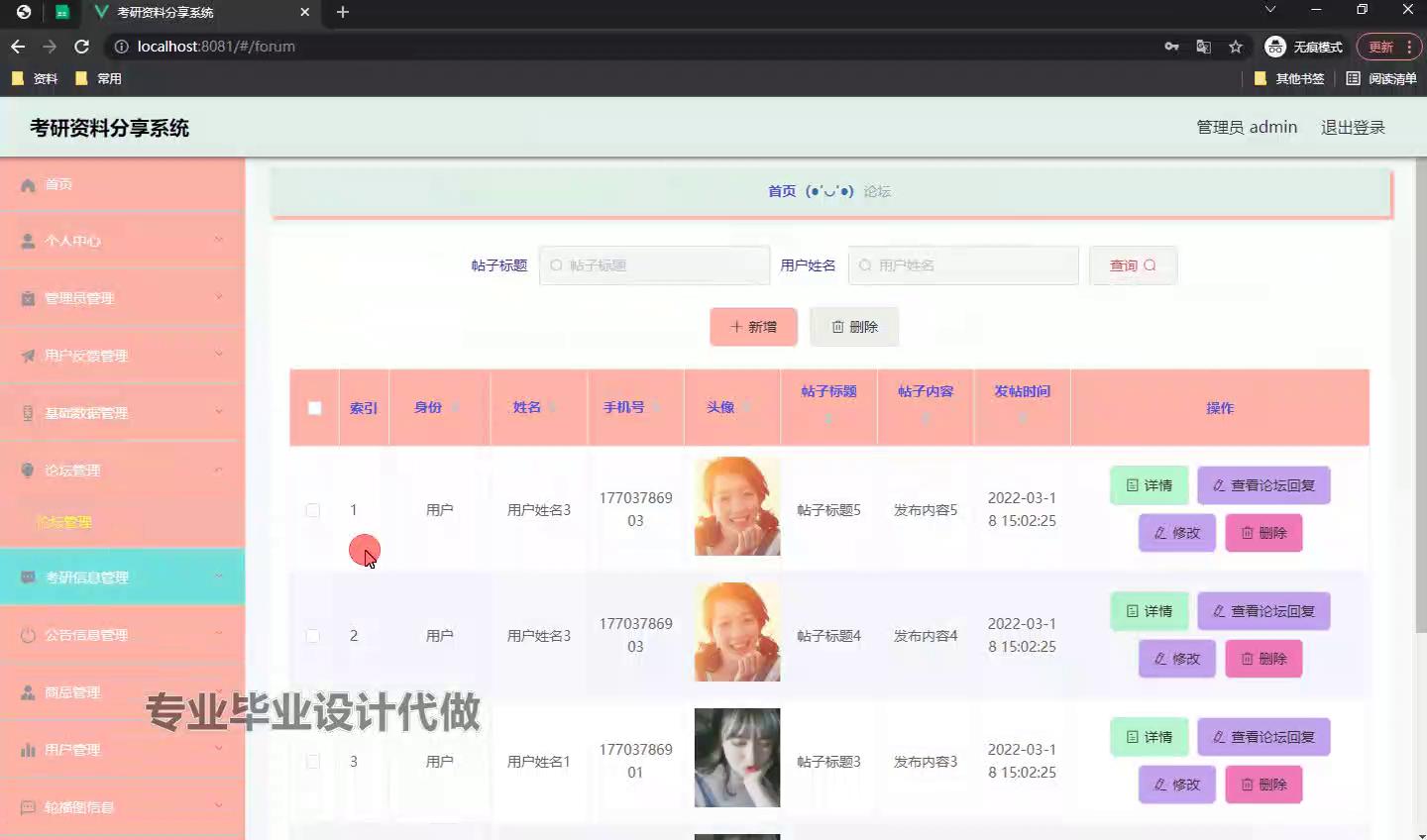Click the home icon beside 首页 in sidebar
The width and height of the screenshot is (1427, 840).
28,185
